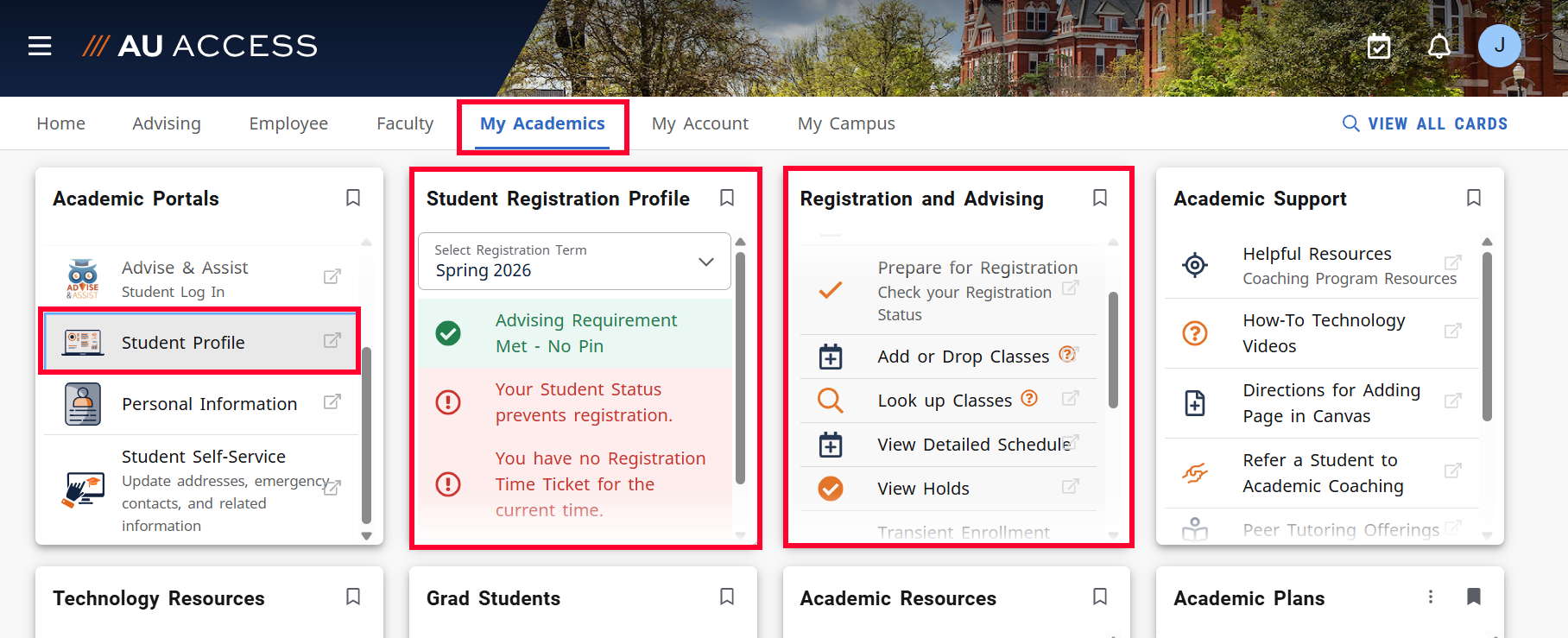The width and height of the screenshot is (1568, 638).
Task: Open Student Self-Service to update addresses
Action: (205, 456)
